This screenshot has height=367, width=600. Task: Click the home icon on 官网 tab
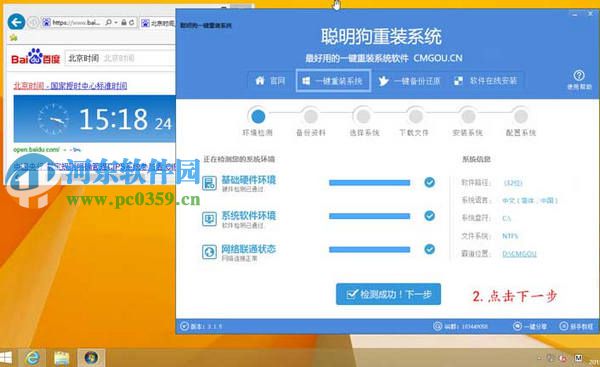(x=260, y=81)
